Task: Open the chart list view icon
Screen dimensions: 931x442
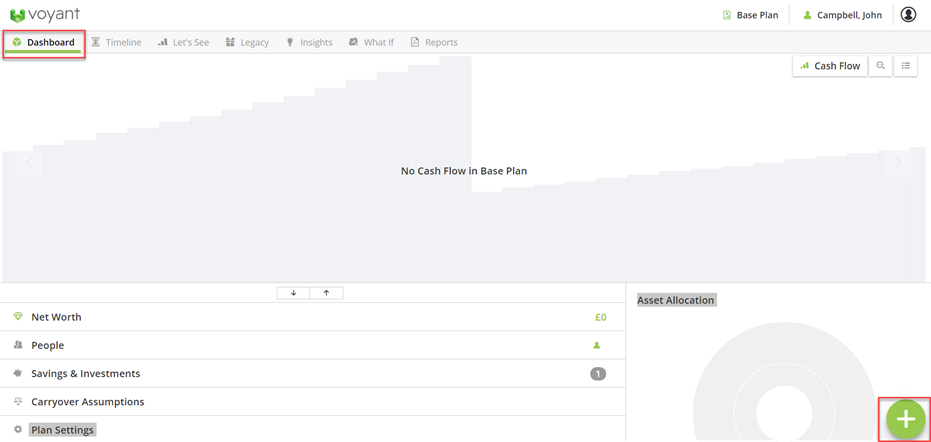Action: (x=905, y=66)
